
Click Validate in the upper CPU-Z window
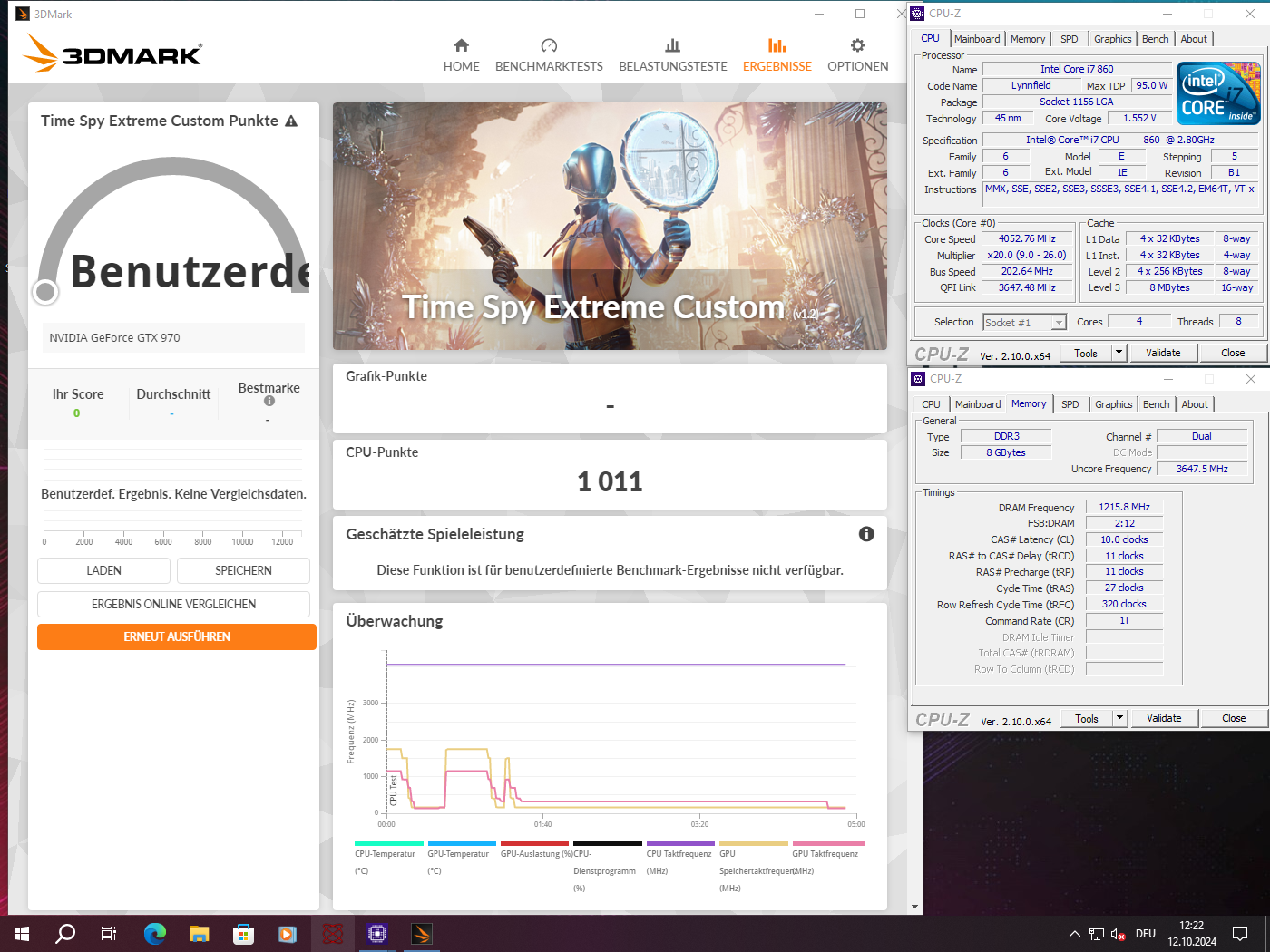pyautogui.click(x=1163, y=353)
